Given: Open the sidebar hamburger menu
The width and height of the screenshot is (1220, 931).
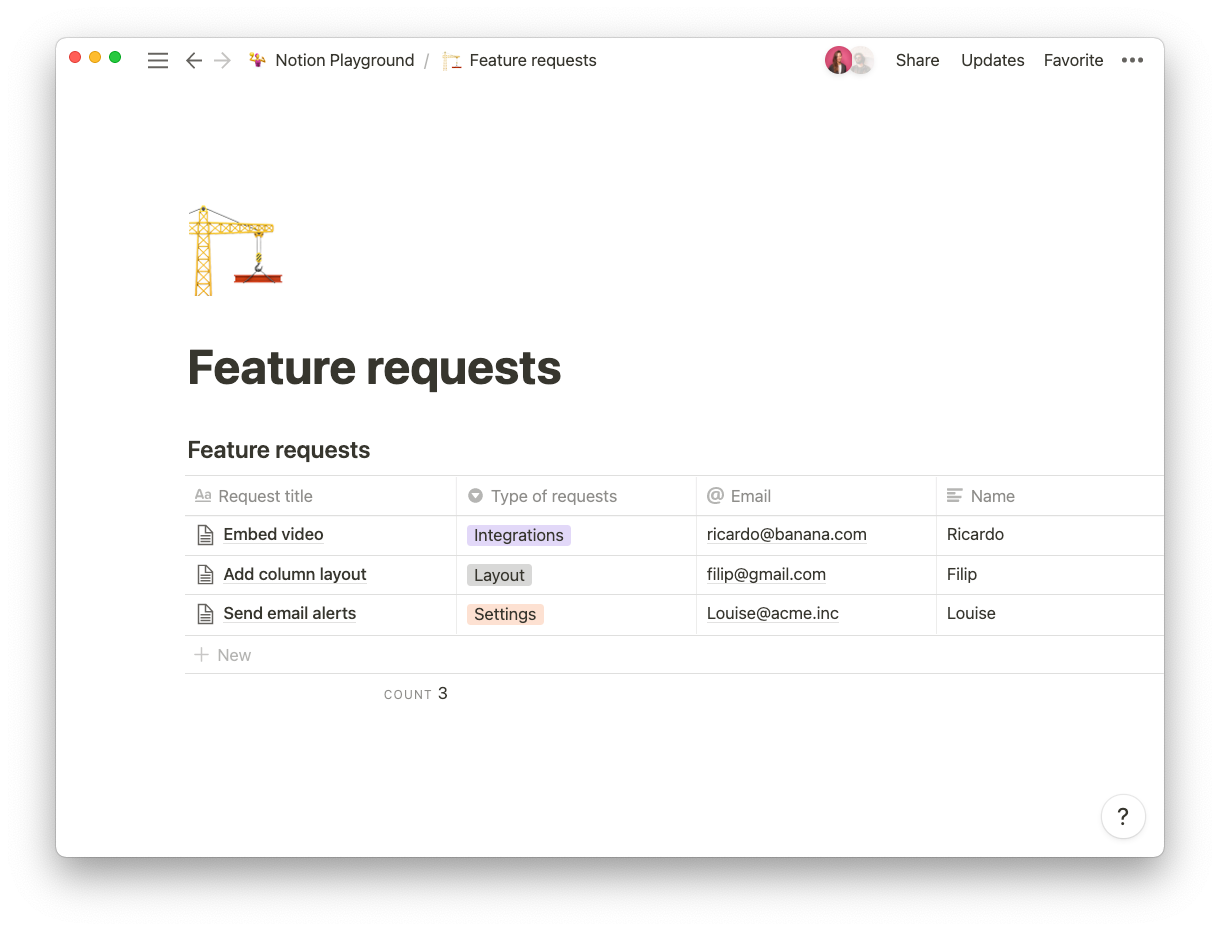Looking at the screenshot, I should (x=158, y=61).
